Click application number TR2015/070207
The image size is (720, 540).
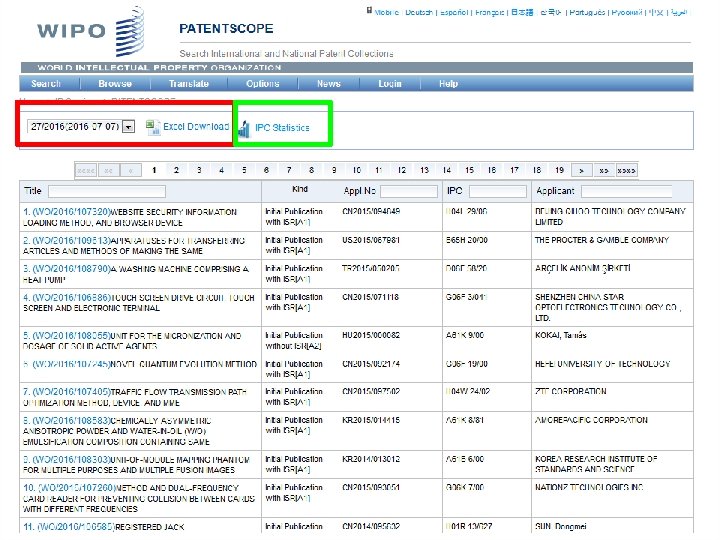point(371,269)
